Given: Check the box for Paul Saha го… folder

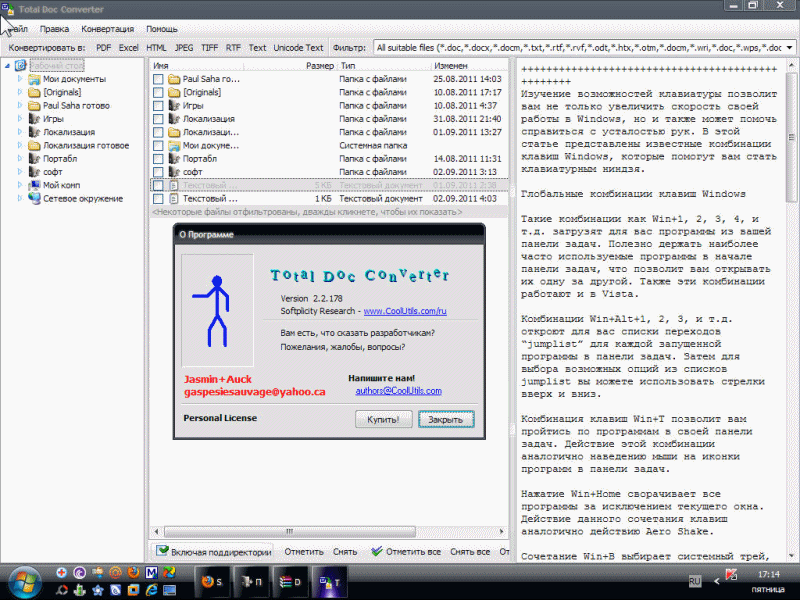Looking at the screenshot, I should click(x=158, y=79).
